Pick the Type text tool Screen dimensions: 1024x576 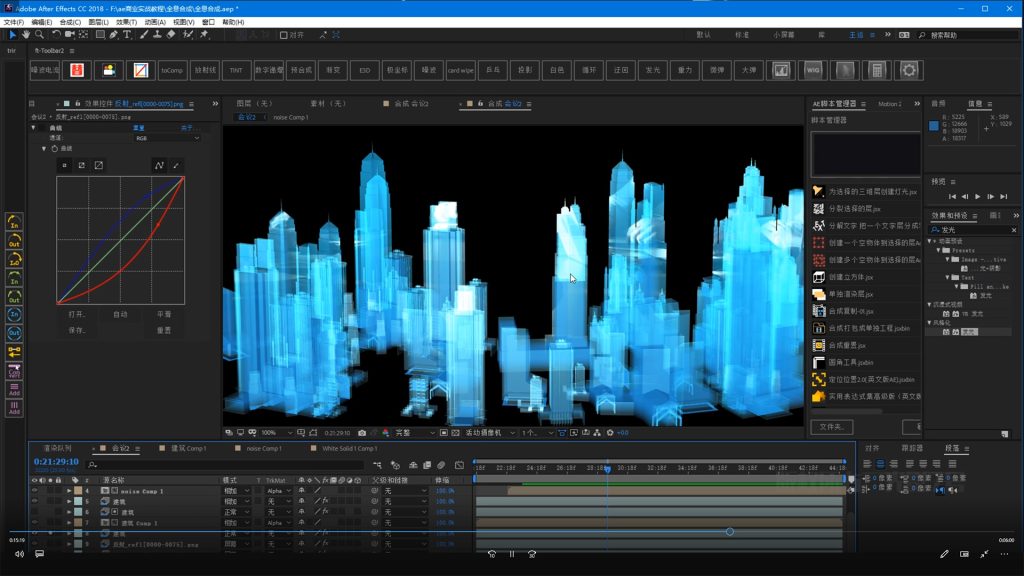click(127, 35)
